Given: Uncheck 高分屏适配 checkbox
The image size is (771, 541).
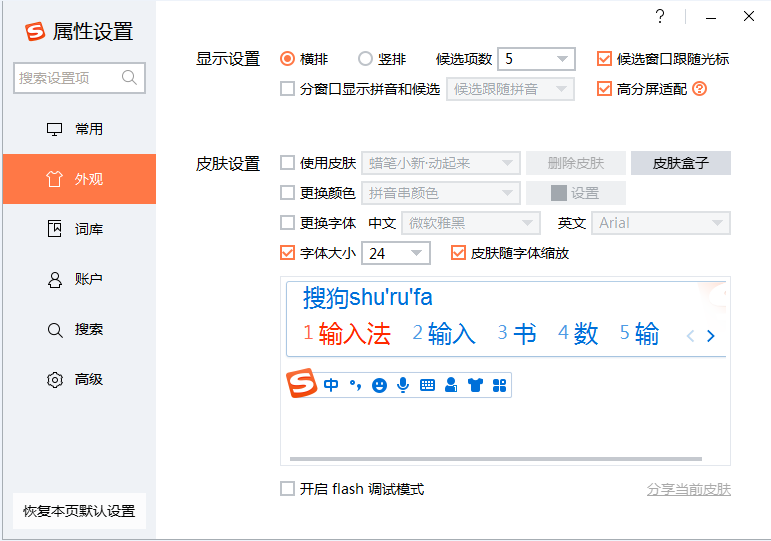Looking at the screenshot, I should pyautogui.click(x=604, y=89).
